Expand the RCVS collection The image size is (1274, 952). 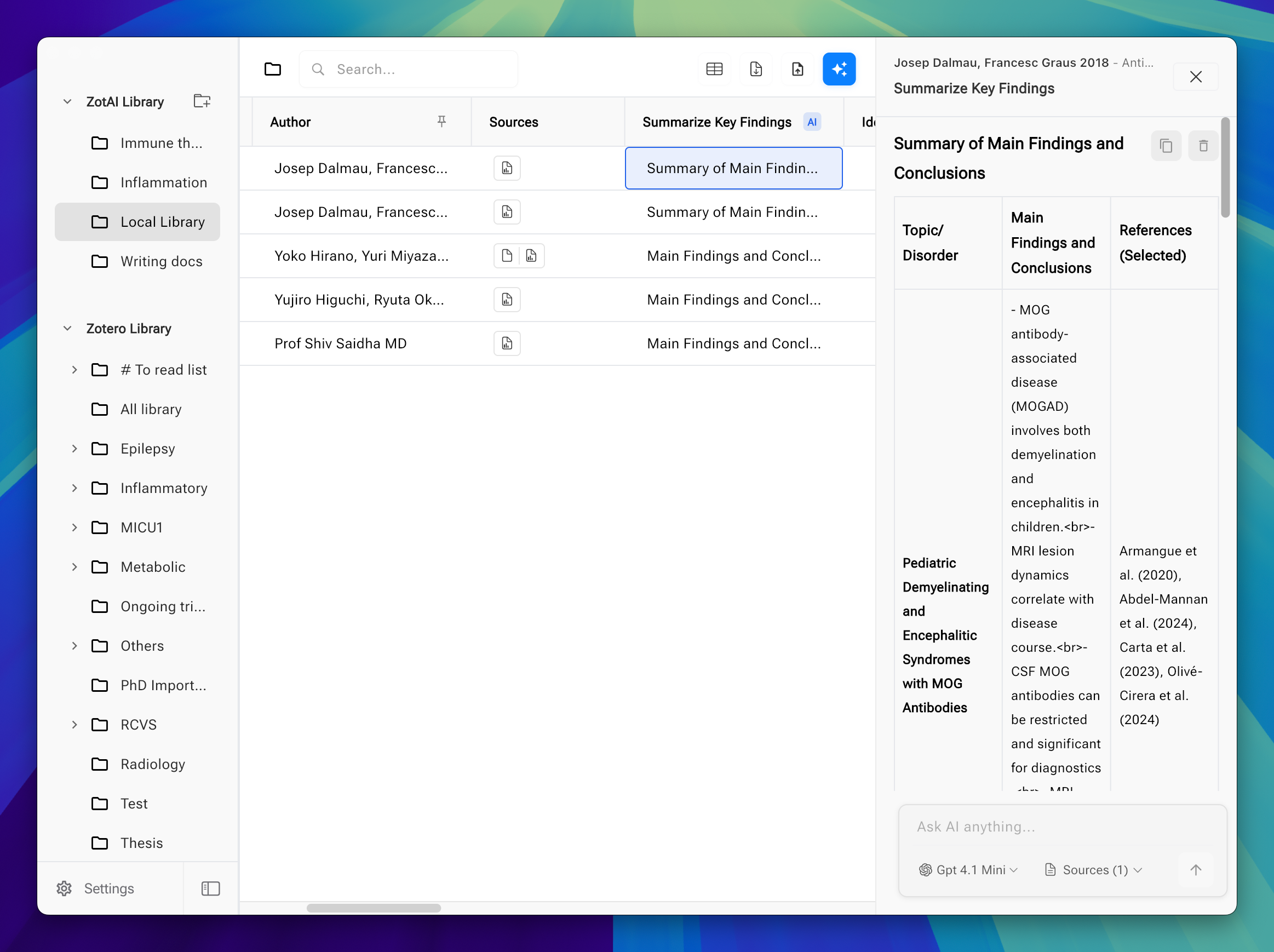pos(74,725)
